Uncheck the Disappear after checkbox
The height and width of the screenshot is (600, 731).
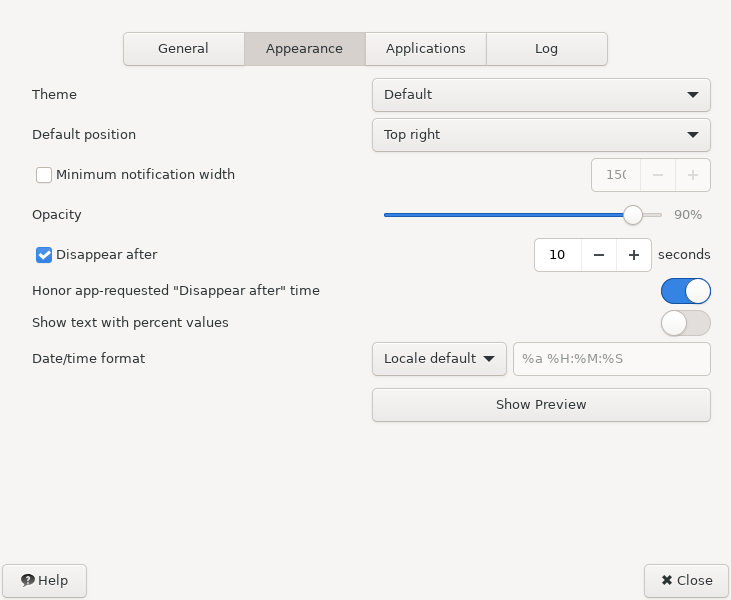click(44, 255)
